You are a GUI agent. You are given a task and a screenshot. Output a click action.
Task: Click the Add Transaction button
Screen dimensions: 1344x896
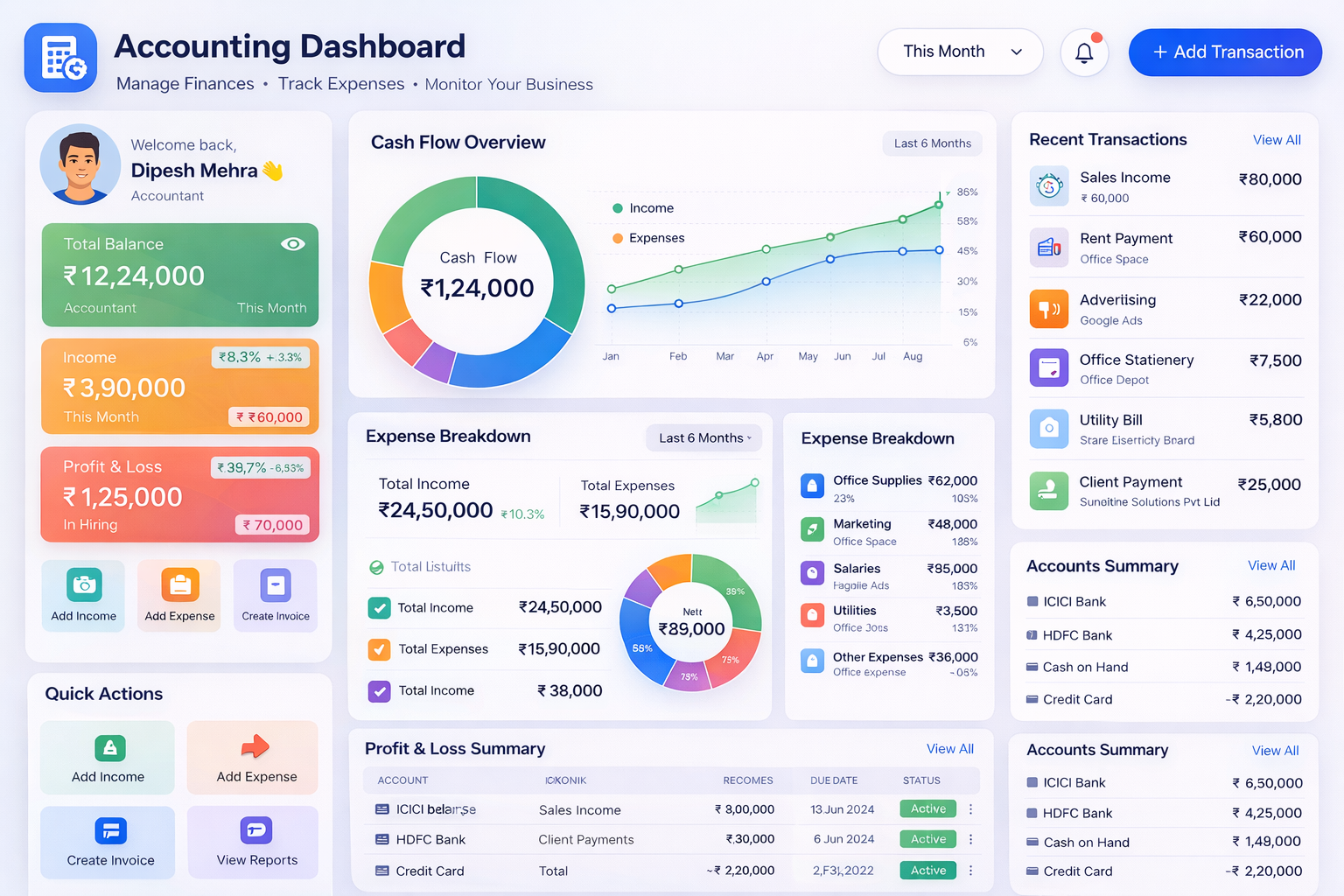pos(1225,52)
